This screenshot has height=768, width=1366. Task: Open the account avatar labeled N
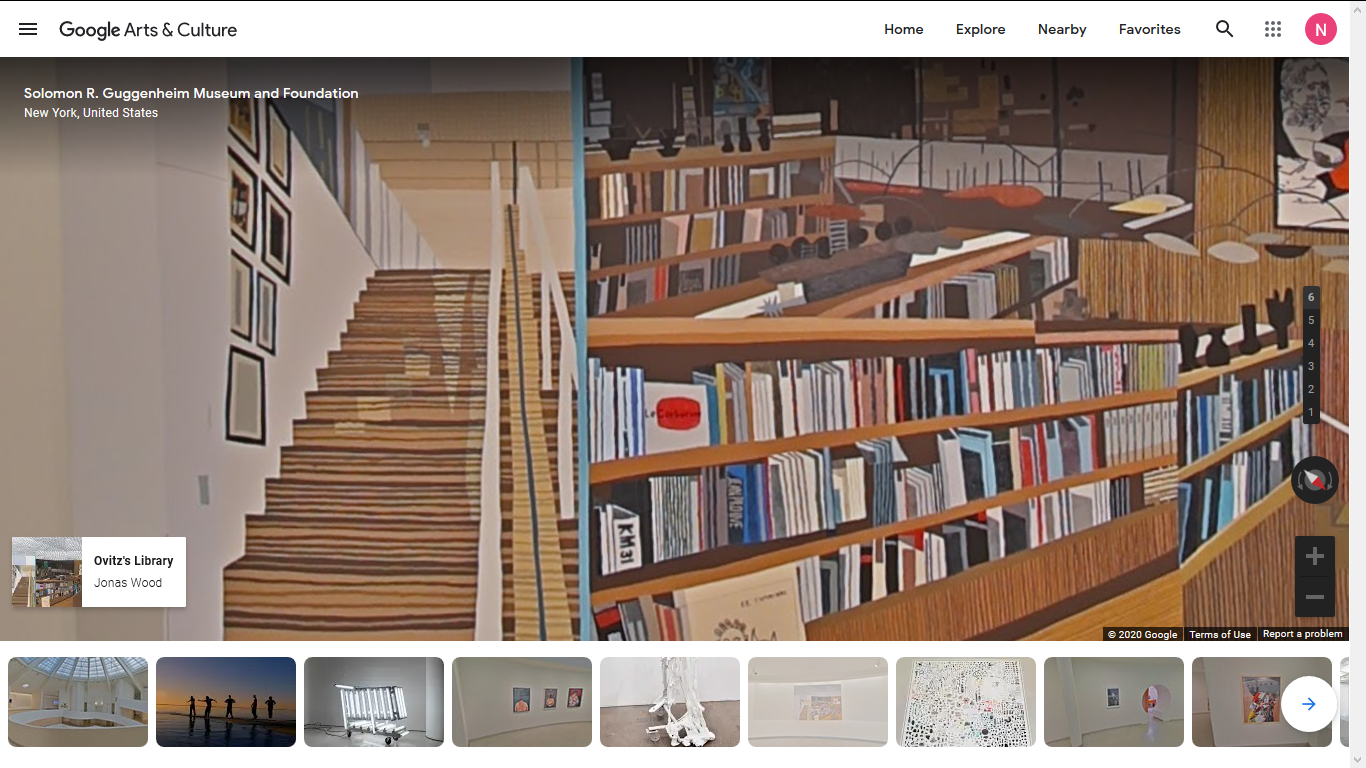pyautogui.click(x=1321, y=29)
